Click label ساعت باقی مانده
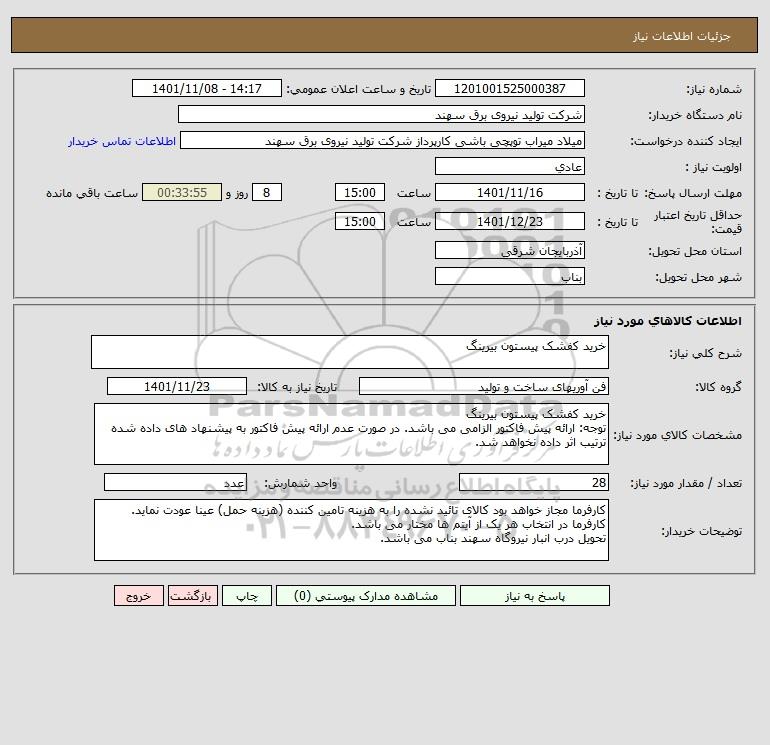The width and height of the screenshot is (770, 745). (x=92, y=193)
